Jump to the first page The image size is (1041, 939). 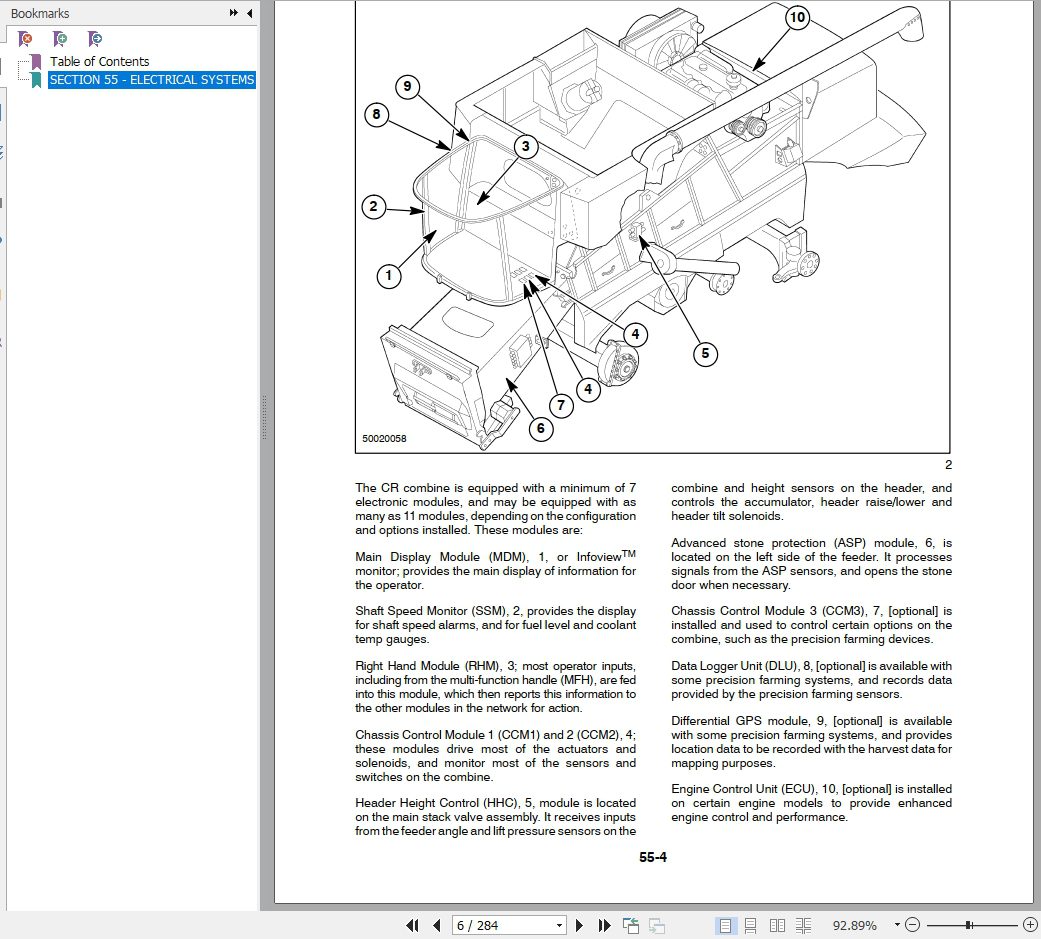(412, 925)
